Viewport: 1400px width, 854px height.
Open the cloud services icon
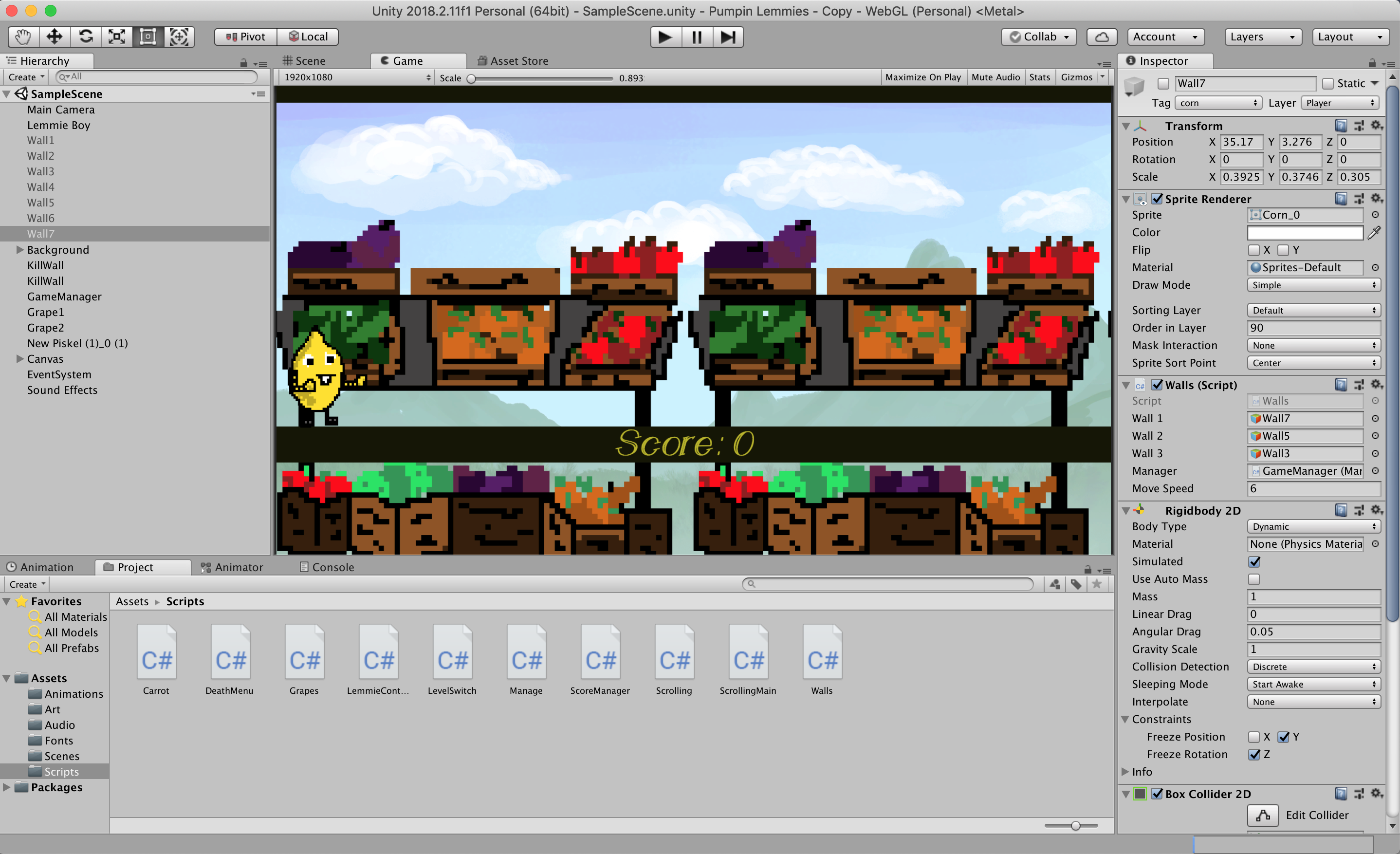[1101, 37]
